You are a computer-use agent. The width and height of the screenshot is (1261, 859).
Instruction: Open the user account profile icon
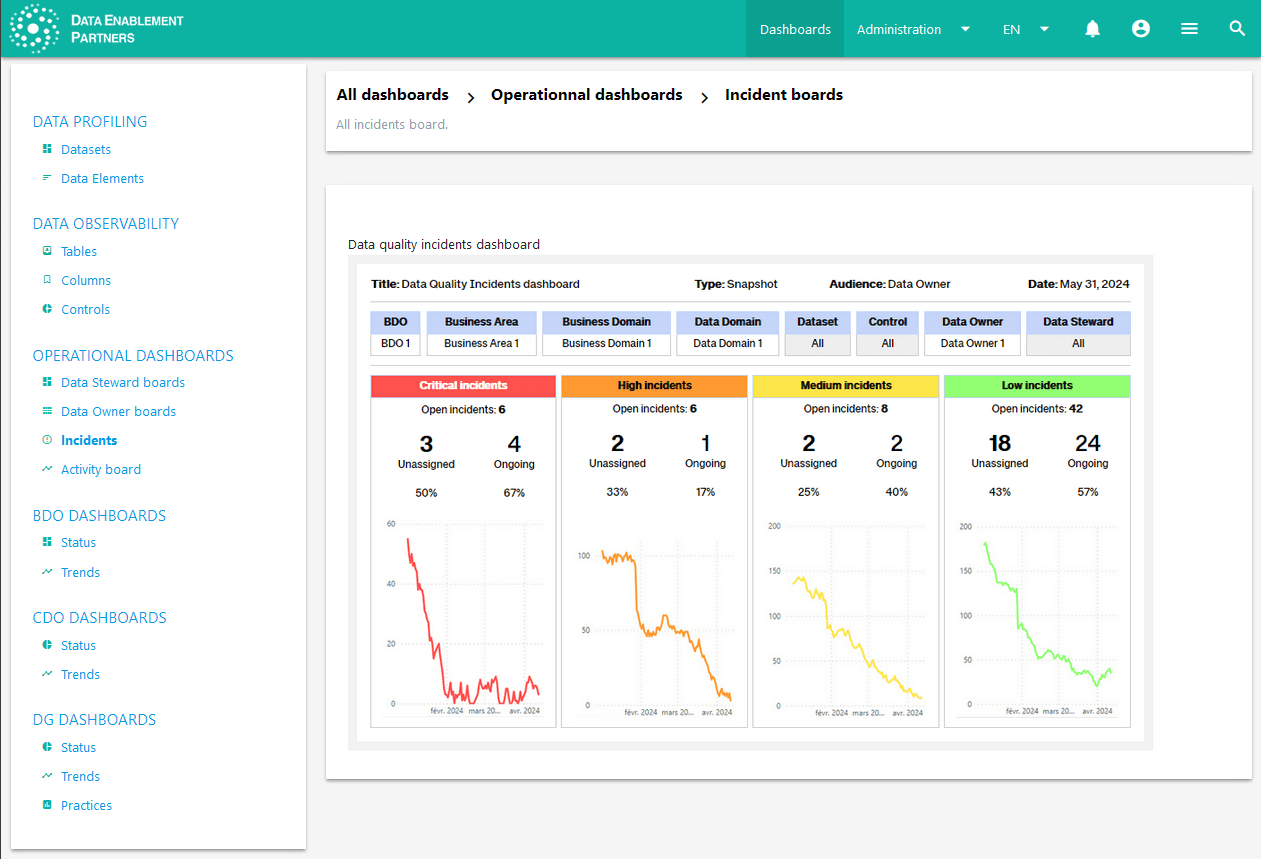pos(1140,29)
